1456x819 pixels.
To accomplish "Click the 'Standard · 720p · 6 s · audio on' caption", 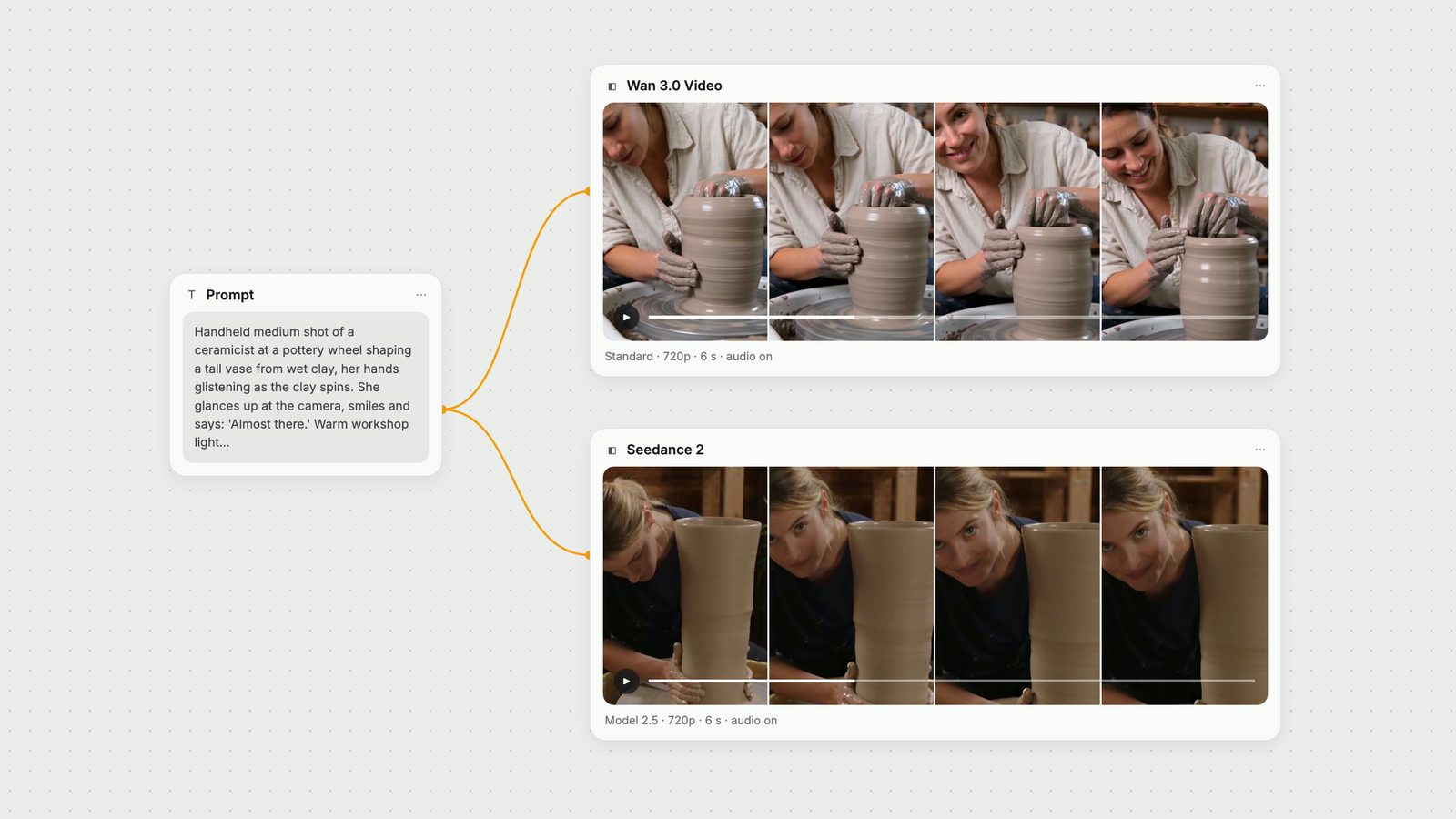I will click(x=689, y=357).
